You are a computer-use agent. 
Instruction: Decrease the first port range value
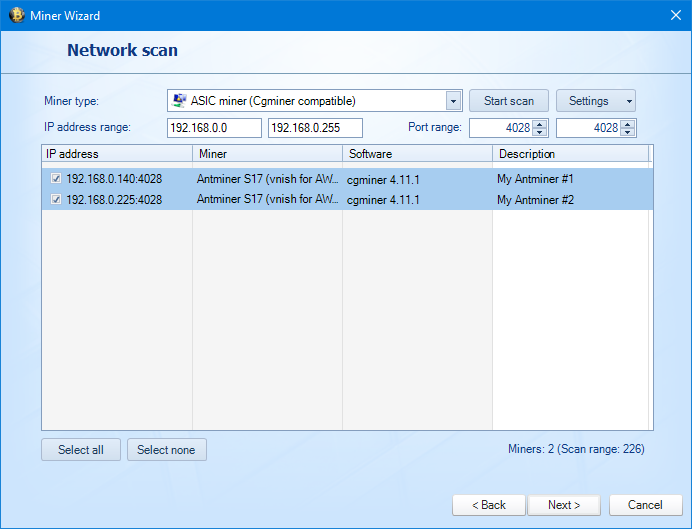coord(540,132)
